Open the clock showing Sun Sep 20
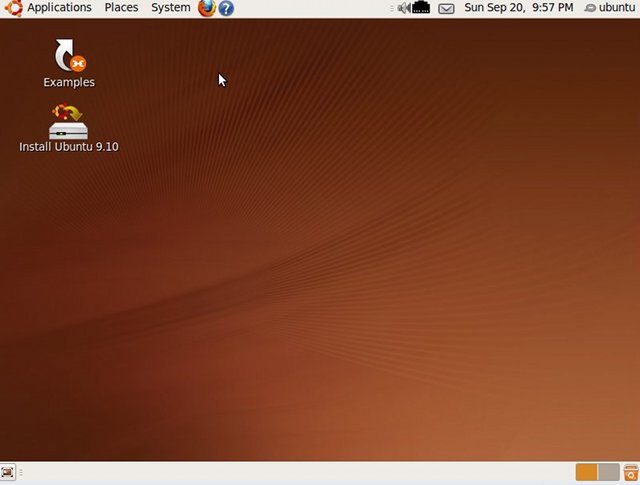 tap(519, 7)
